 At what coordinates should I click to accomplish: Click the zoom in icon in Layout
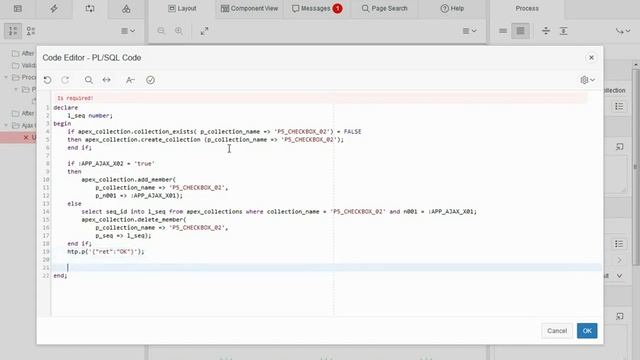tap(179, 31)
